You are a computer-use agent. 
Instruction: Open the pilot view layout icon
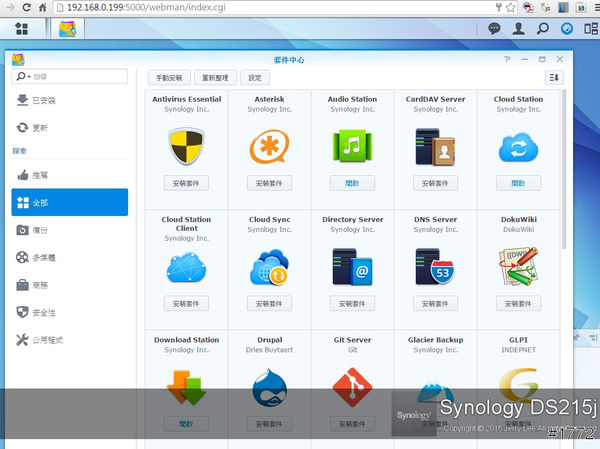click(x=591, y=28)
